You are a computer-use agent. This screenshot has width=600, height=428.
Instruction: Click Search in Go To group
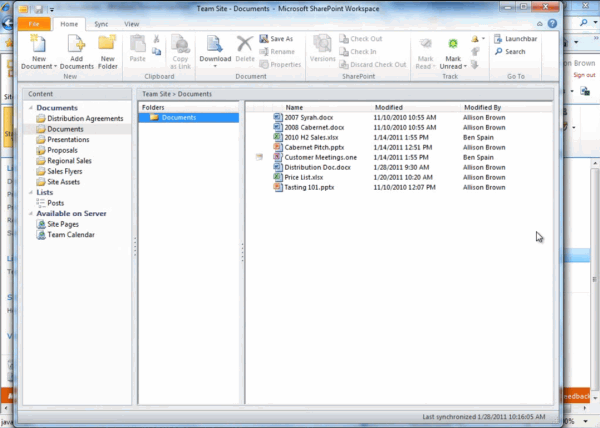[510, 52]
